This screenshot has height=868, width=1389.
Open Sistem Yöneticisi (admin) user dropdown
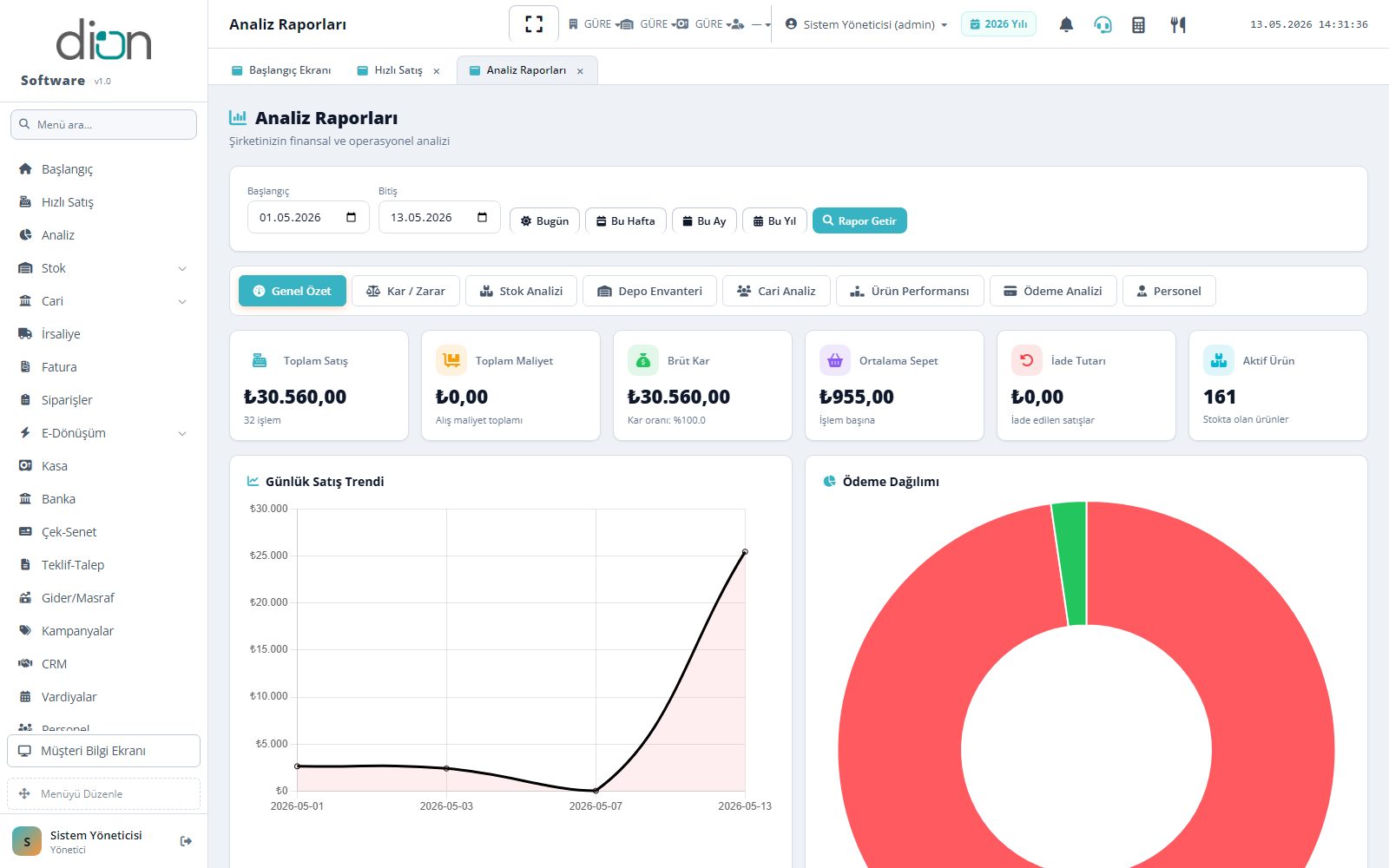point(866,24)
